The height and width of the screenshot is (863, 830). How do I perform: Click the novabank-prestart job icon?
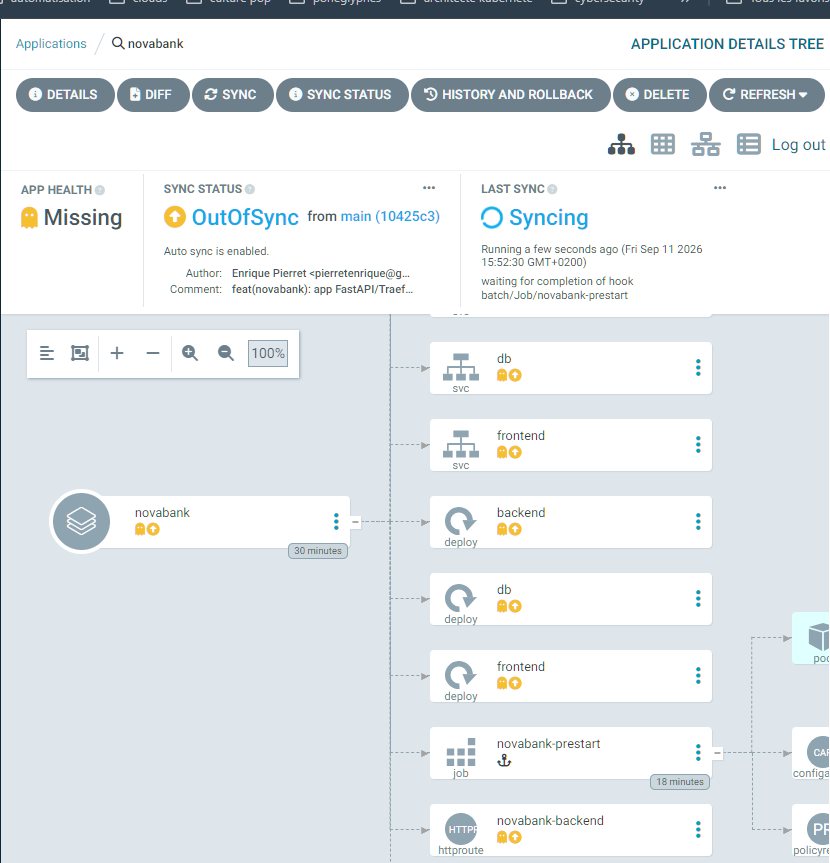[461, 752]
